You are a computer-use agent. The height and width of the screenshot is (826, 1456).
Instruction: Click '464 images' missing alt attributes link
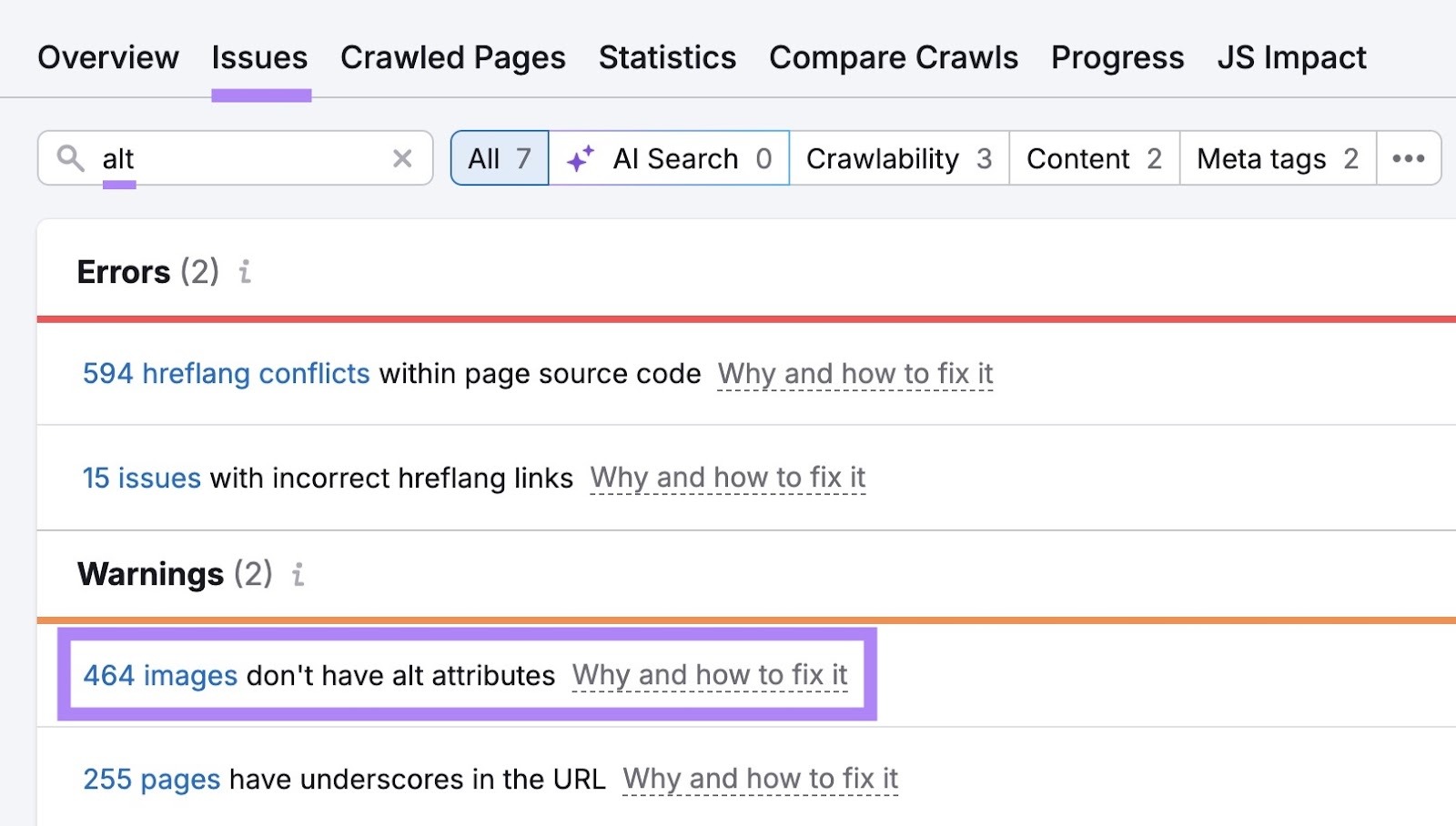tap(159, 675)
